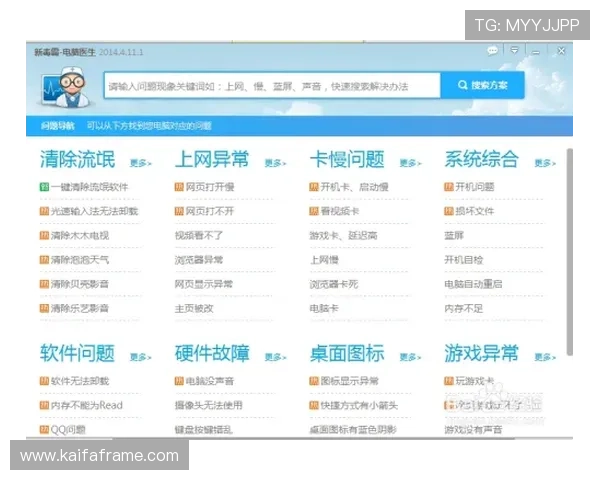
Task: Open the 电脑卡 link
Action: [x=324, y=308]
